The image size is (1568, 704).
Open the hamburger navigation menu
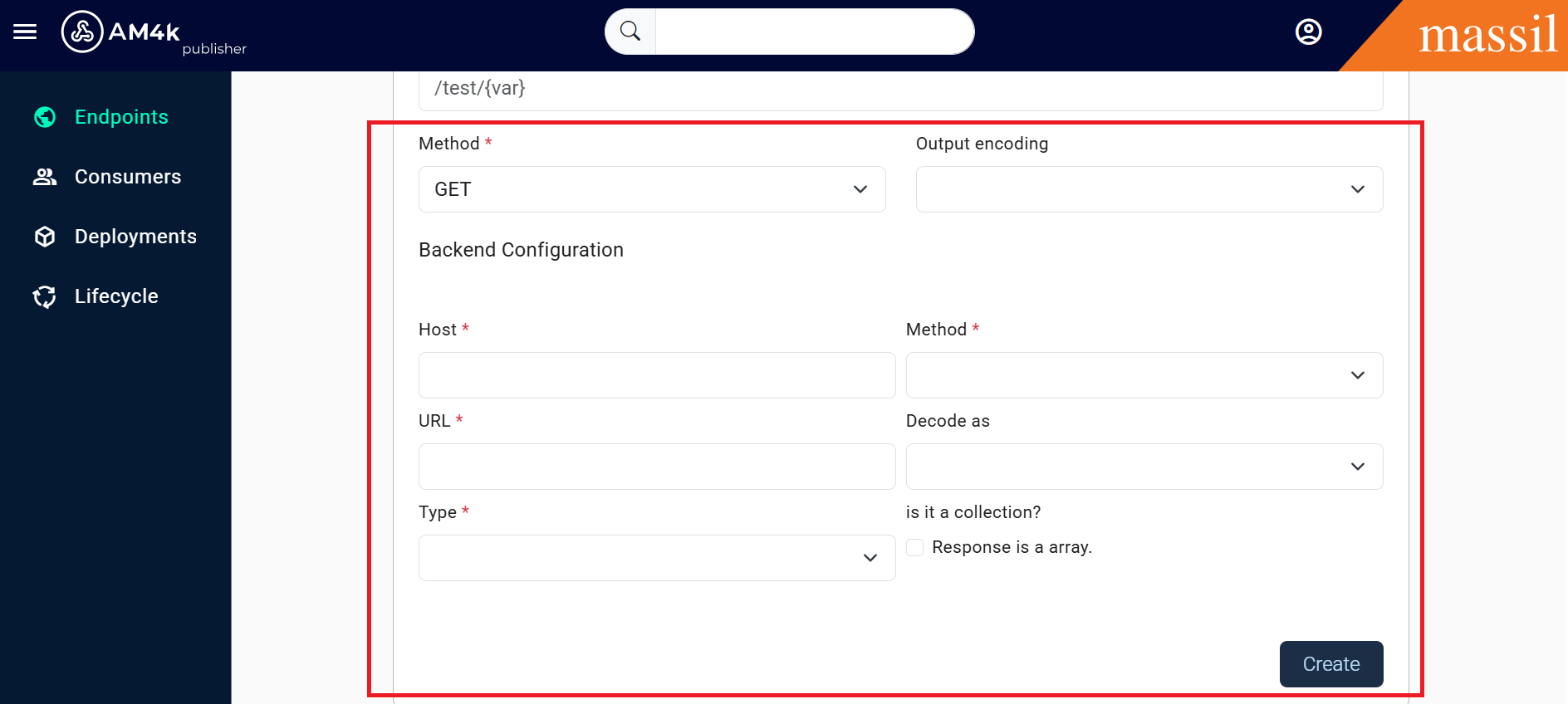coord(25,32)
